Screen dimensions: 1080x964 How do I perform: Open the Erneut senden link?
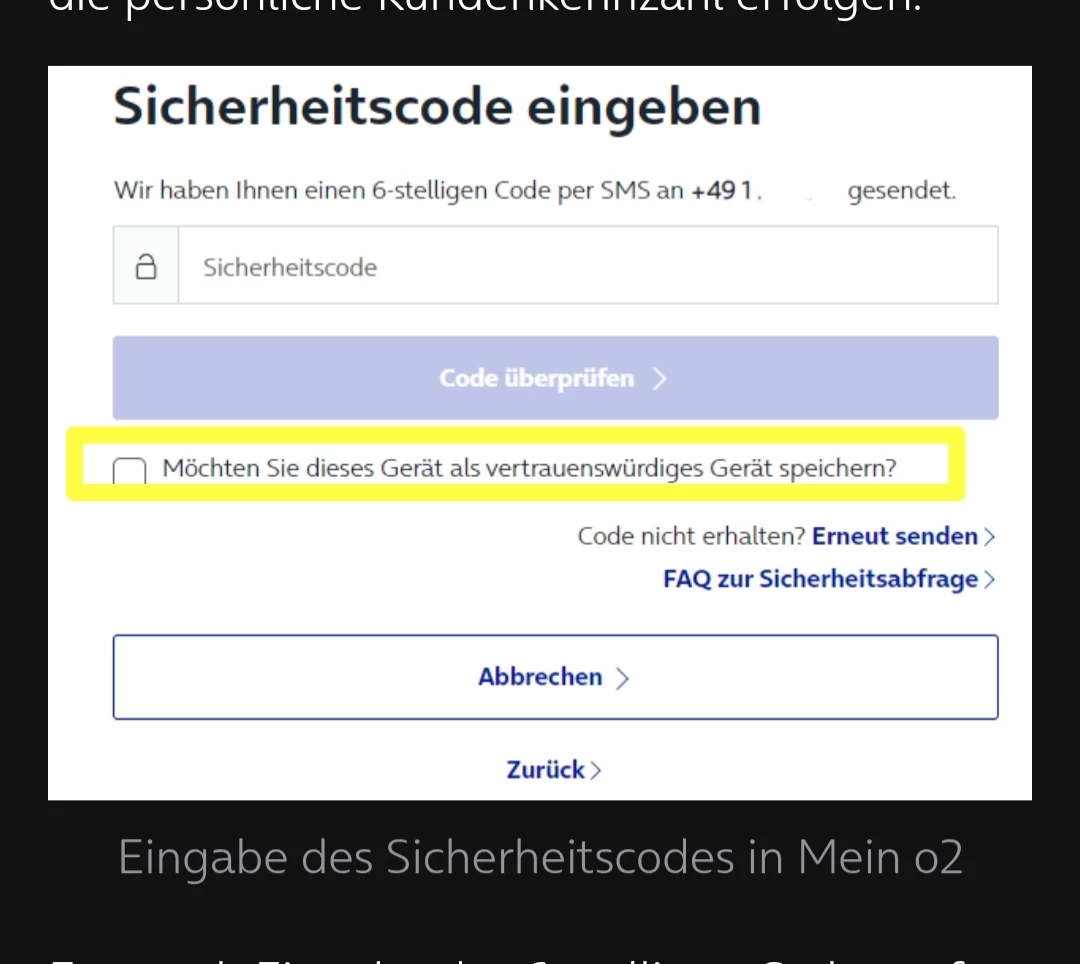[895, 536]
